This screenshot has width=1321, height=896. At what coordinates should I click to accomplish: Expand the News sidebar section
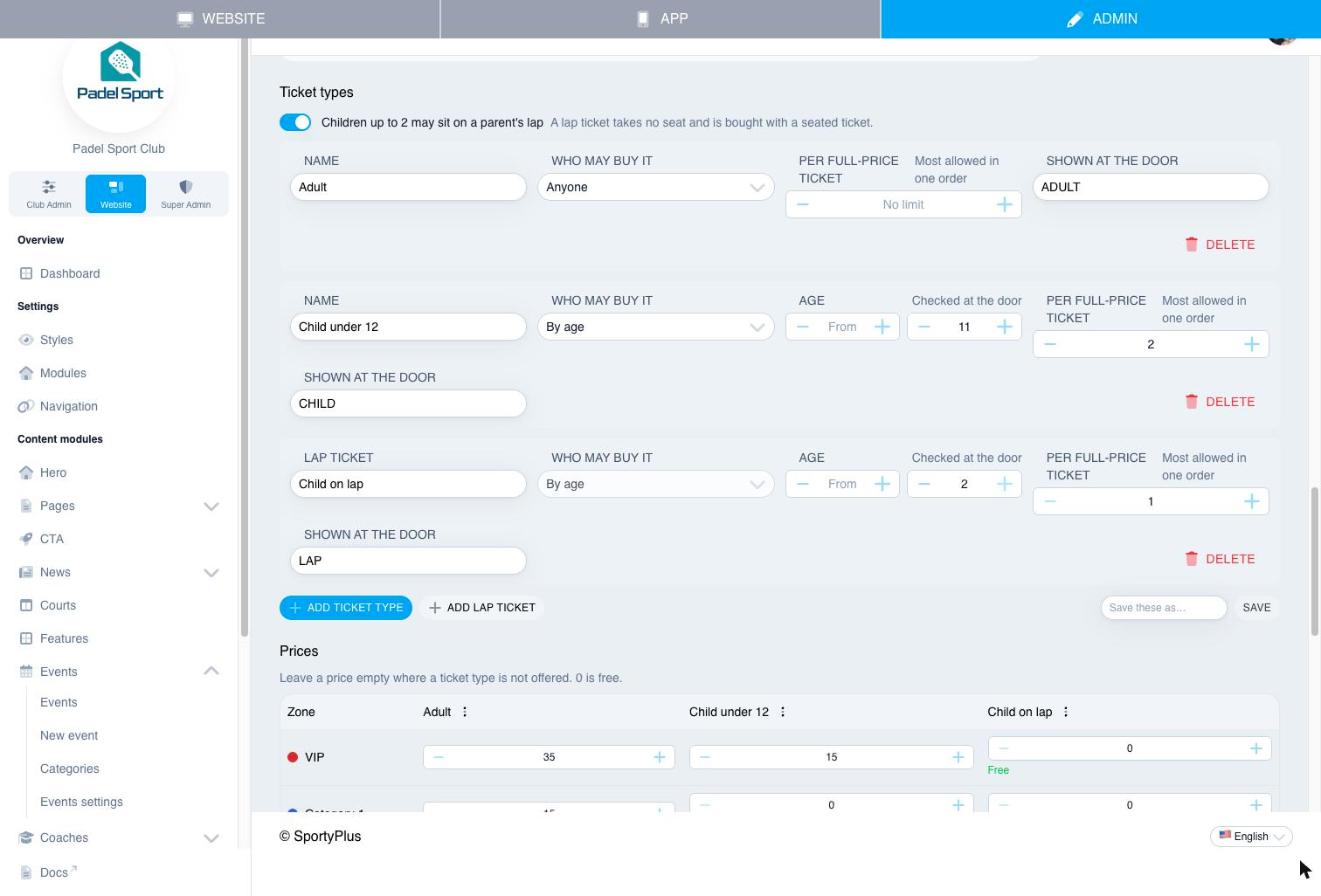(x=211, y=572)
